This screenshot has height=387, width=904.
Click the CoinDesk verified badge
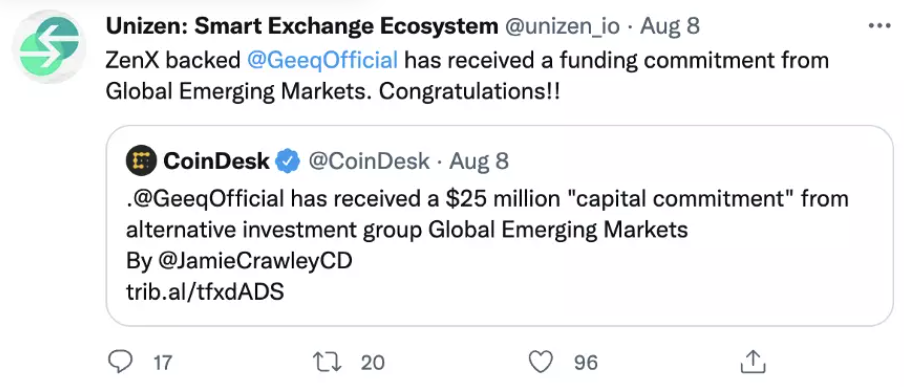(287, 161)
